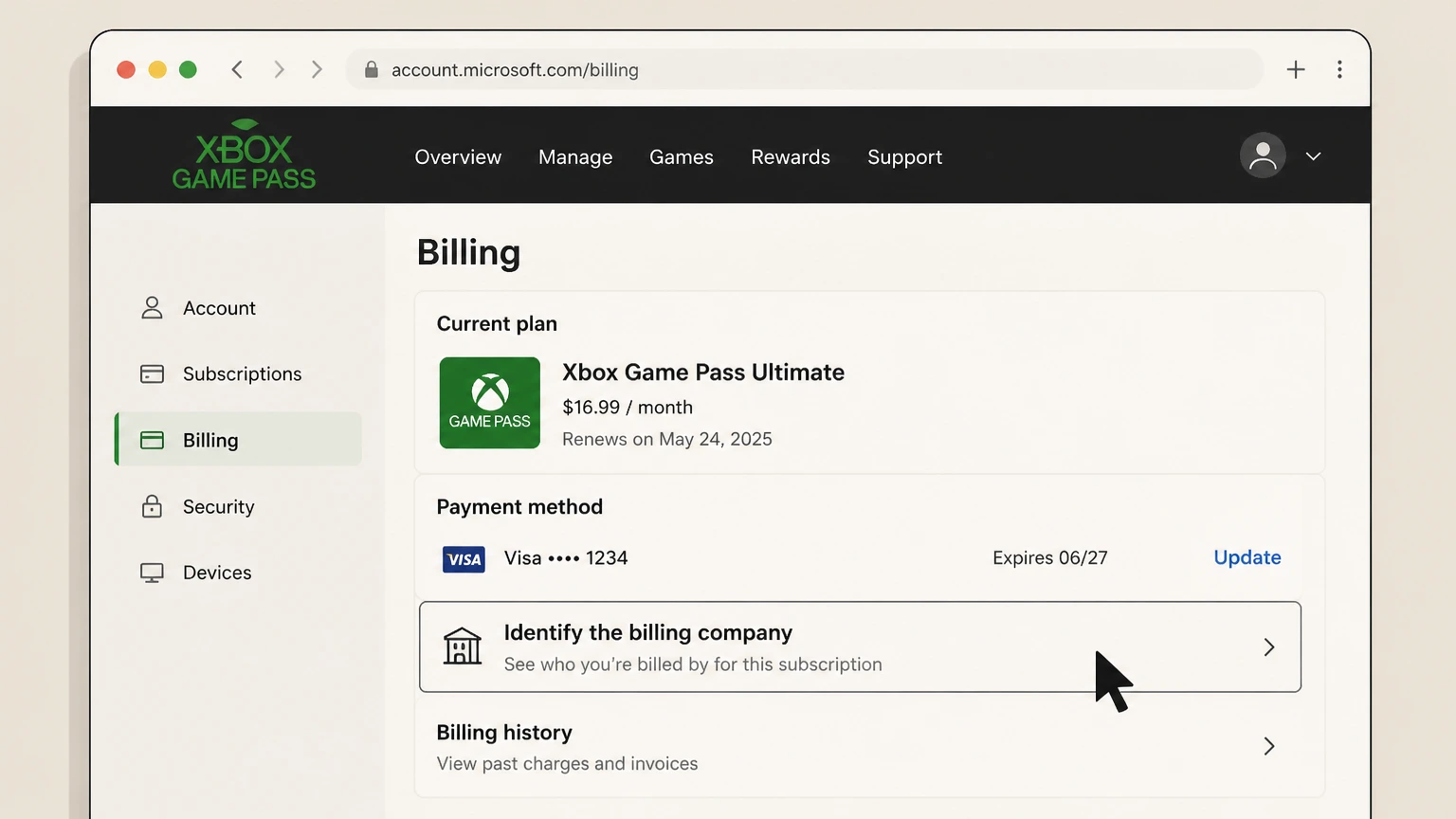Click the second forward arrow beside address bar

point(317,69)
